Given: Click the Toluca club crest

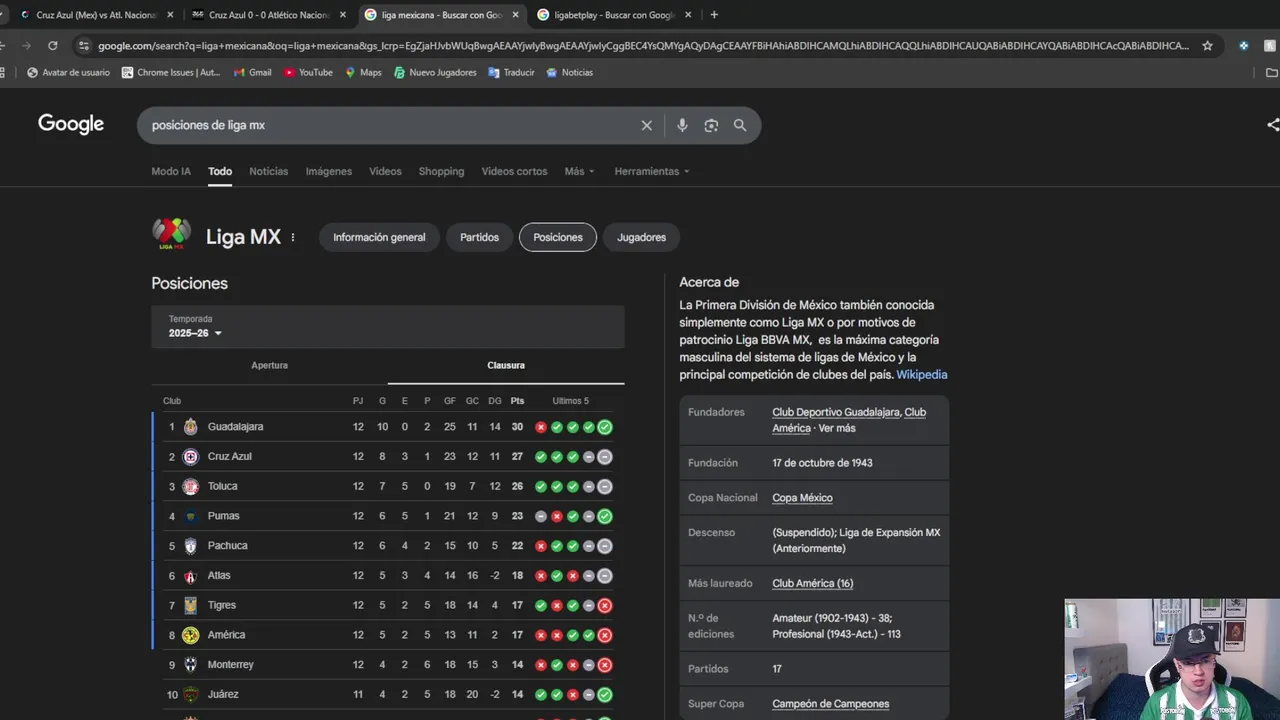Looking at the screenshot, I should [190, 486].
